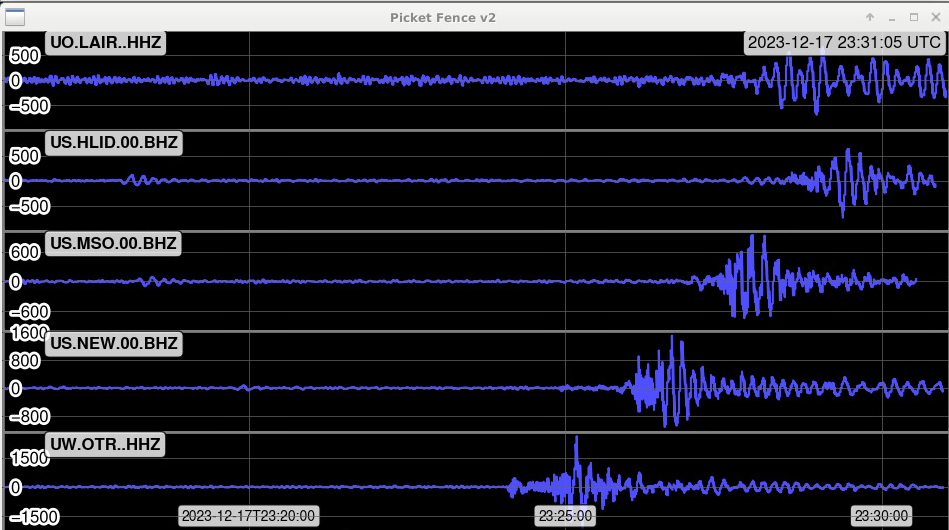Click the 2023-12-17T23:20:00 time axis marker

(248, 516)
